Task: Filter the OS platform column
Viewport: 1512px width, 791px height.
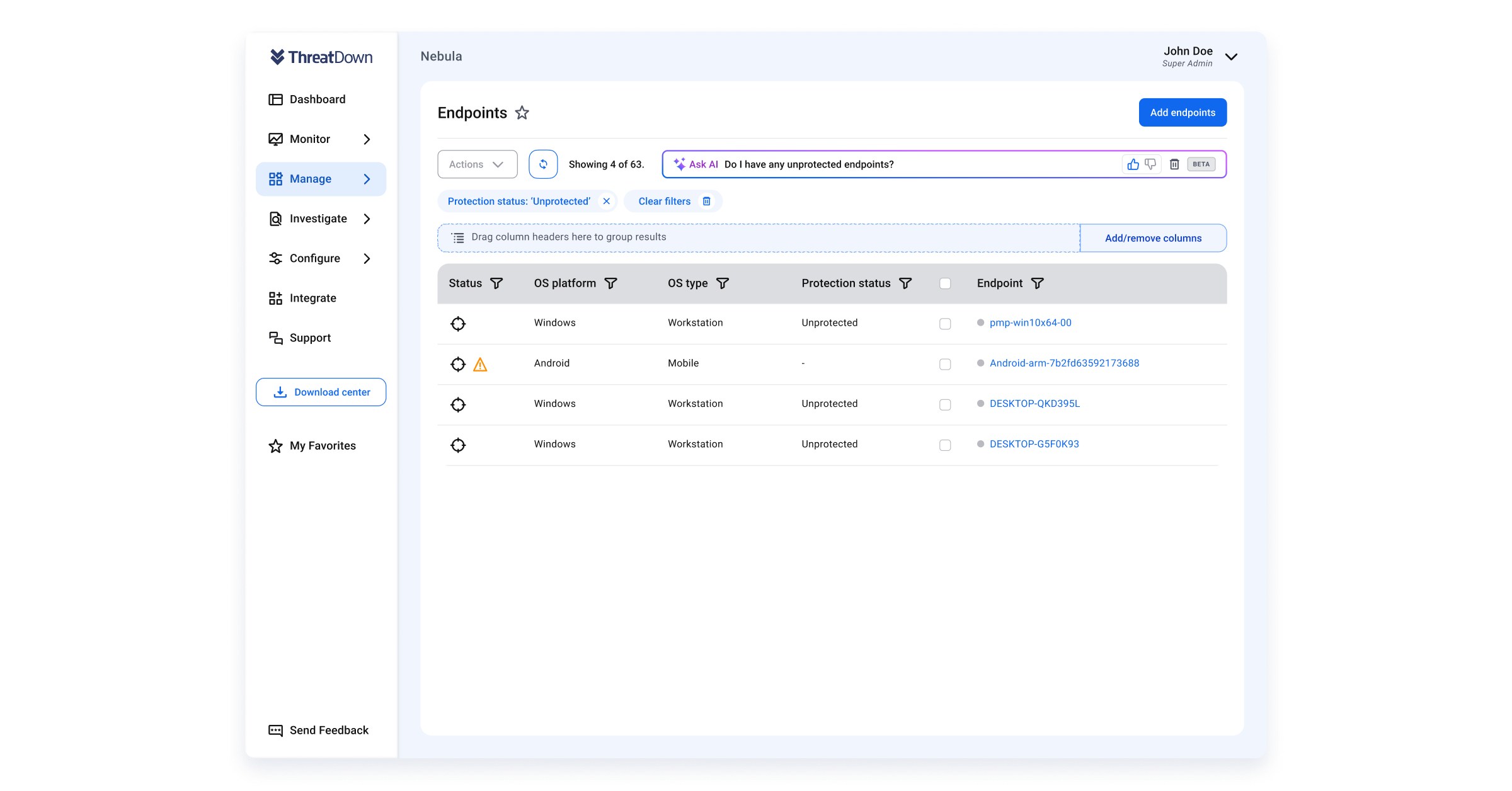Action: pos(610,283)
